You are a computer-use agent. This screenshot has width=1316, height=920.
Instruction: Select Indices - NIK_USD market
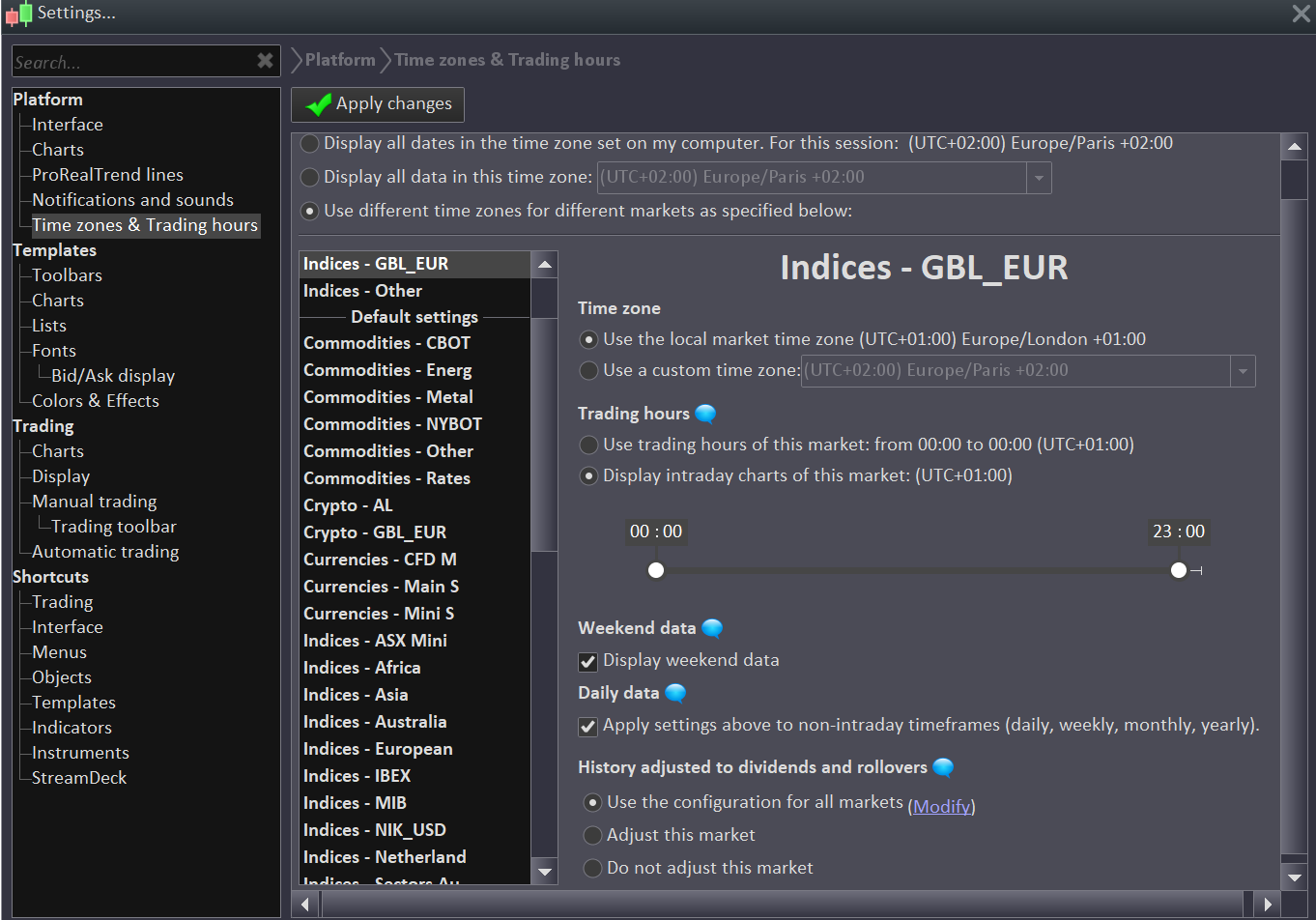click(415, 830)
